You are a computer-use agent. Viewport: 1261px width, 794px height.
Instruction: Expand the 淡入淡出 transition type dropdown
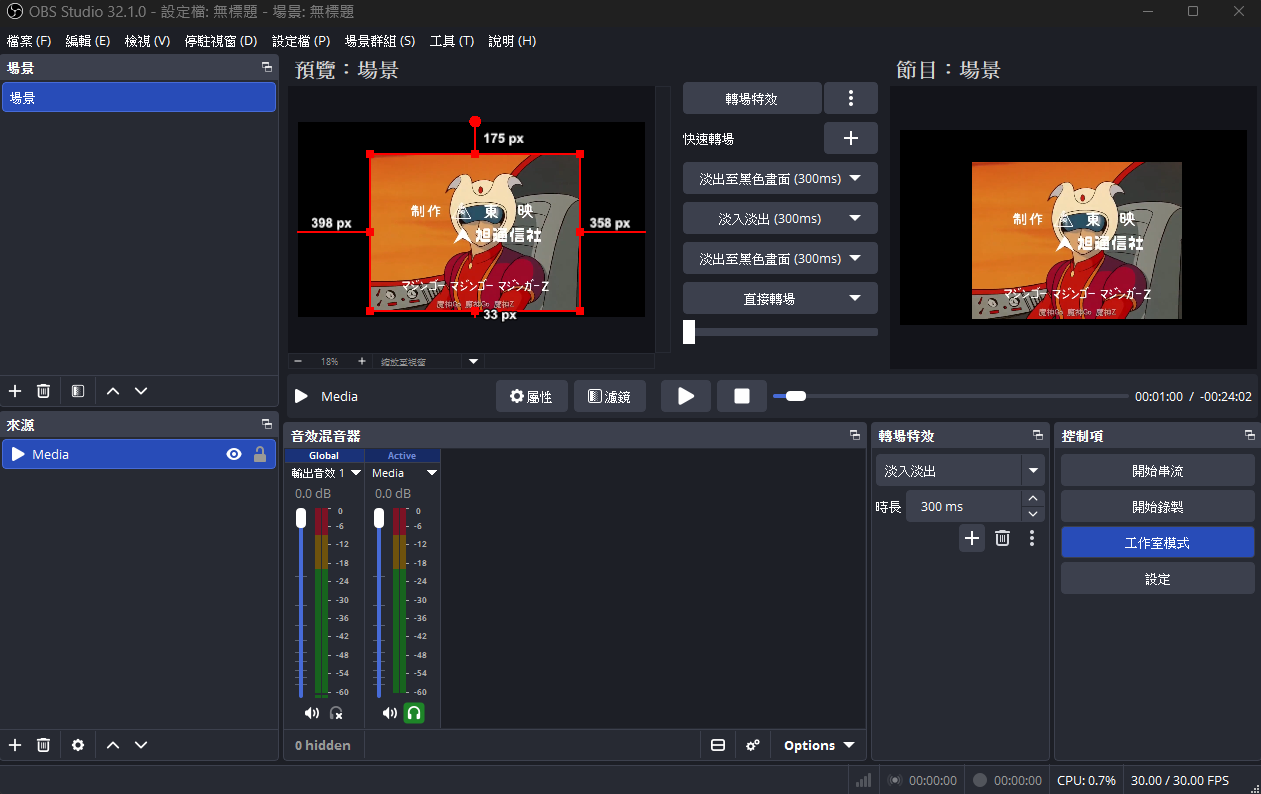click(1033, 470)
